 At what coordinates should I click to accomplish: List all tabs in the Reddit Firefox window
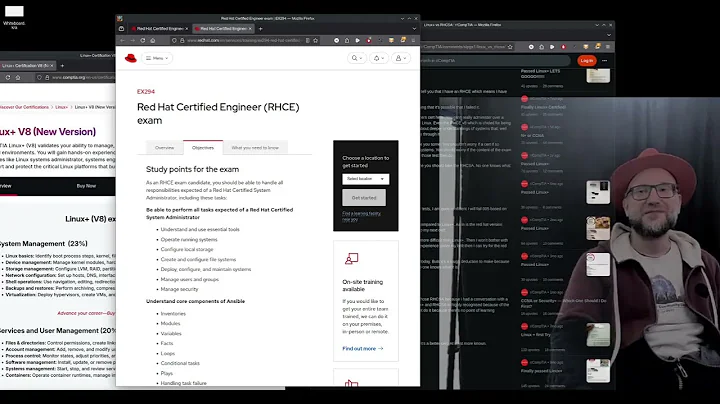pos(609,35)
